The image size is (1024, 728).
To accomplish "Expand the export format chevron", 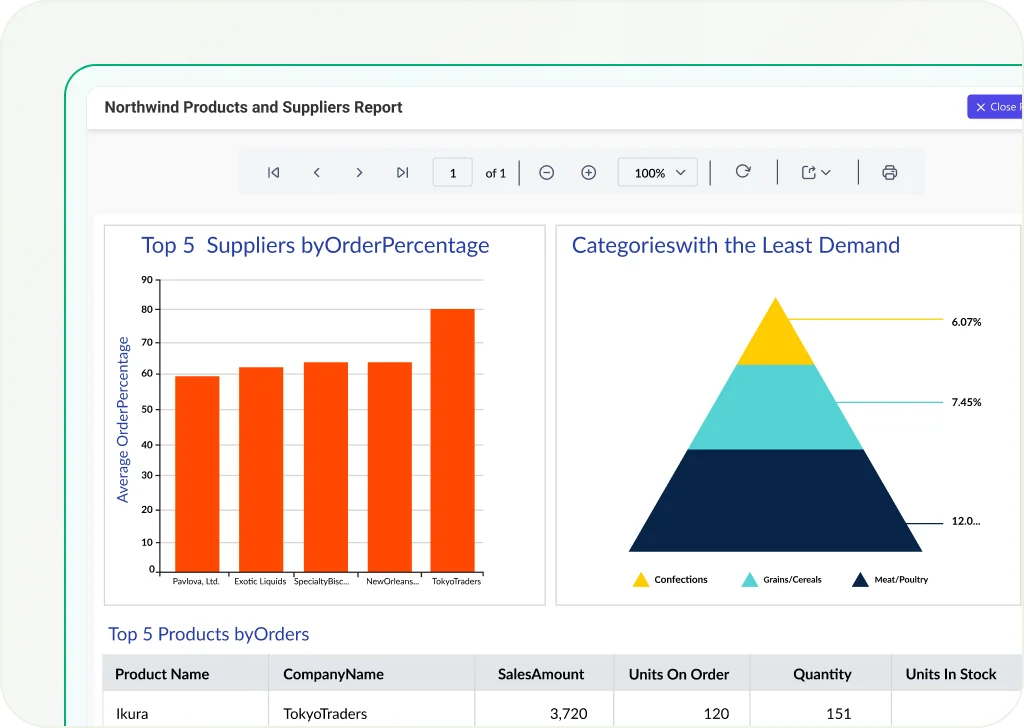I will point(828,172).
